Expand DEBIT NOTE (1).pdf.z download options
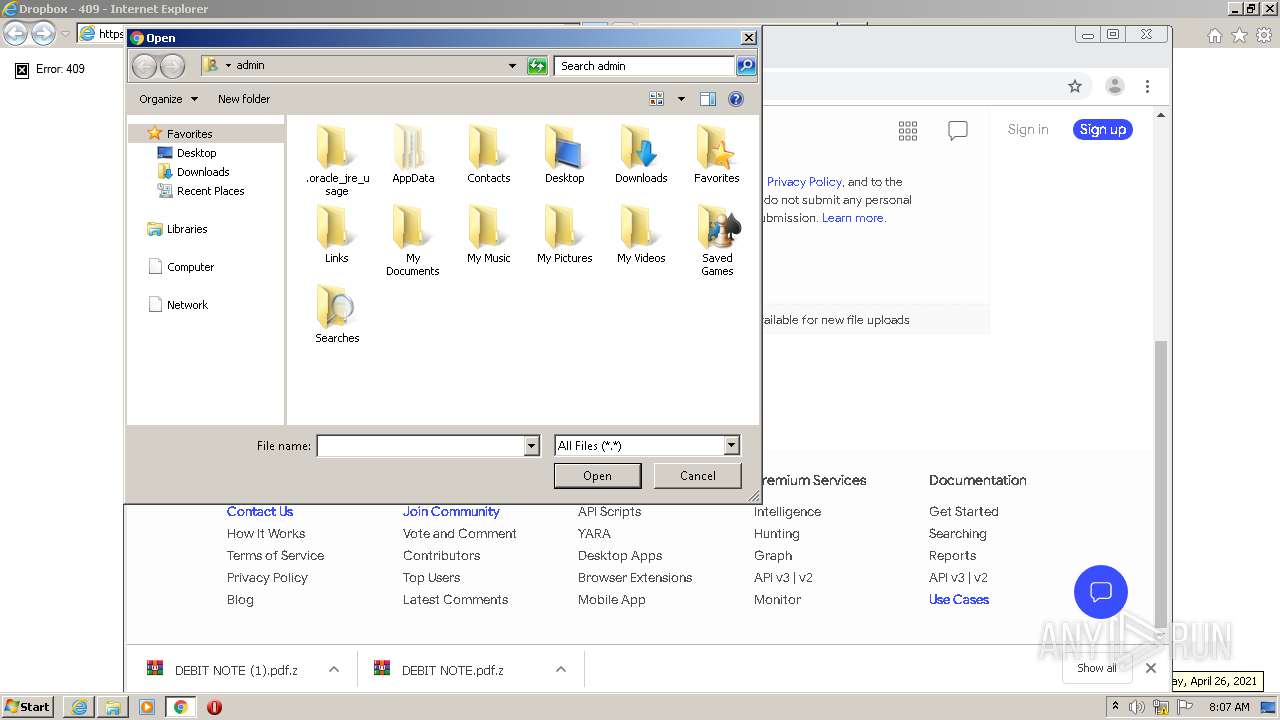The width and height of the screenshot is (1280, 720). coord(334,670)
